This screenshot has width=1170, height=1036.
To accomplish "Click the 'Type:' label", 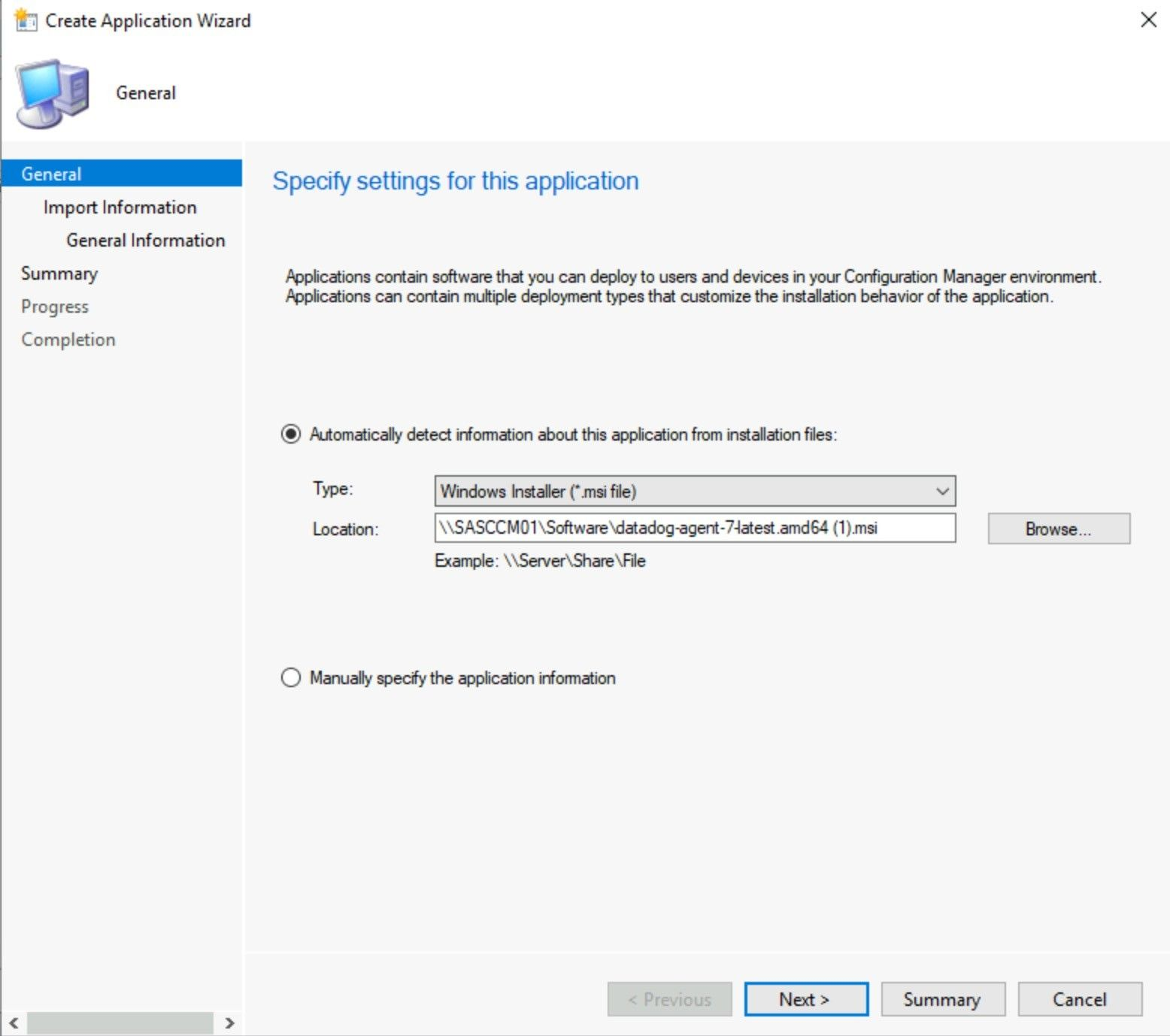I will click(333, 489).
